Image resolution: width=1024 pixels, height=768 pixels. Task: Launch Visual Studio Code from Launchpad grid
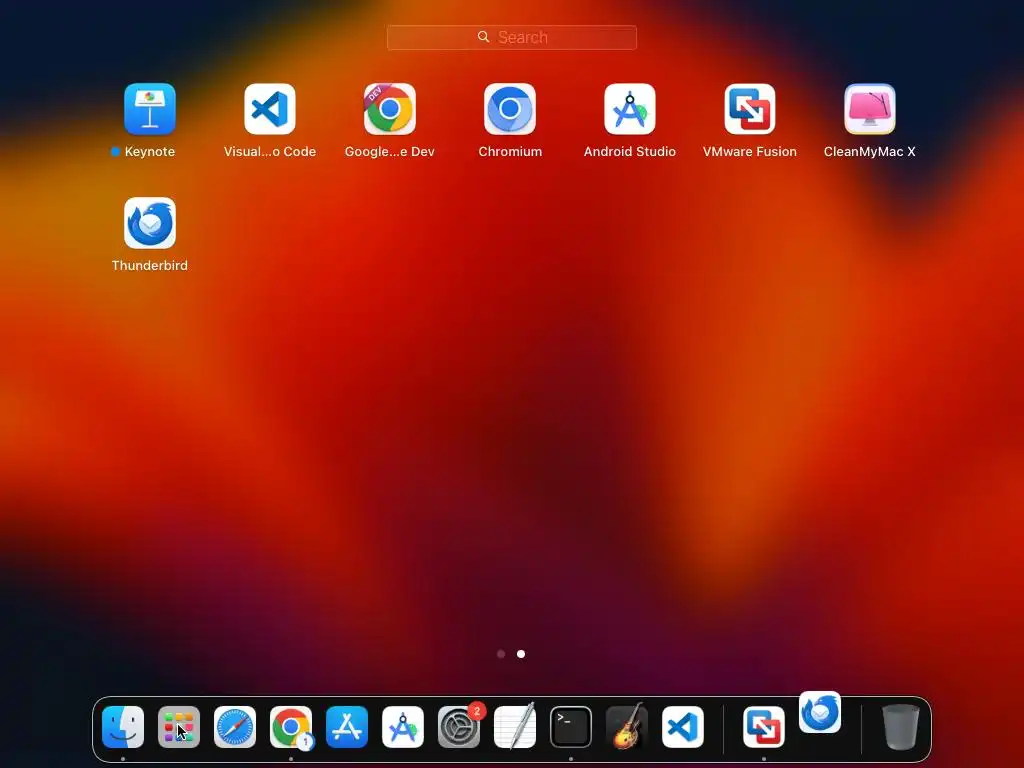pos(270,108)
